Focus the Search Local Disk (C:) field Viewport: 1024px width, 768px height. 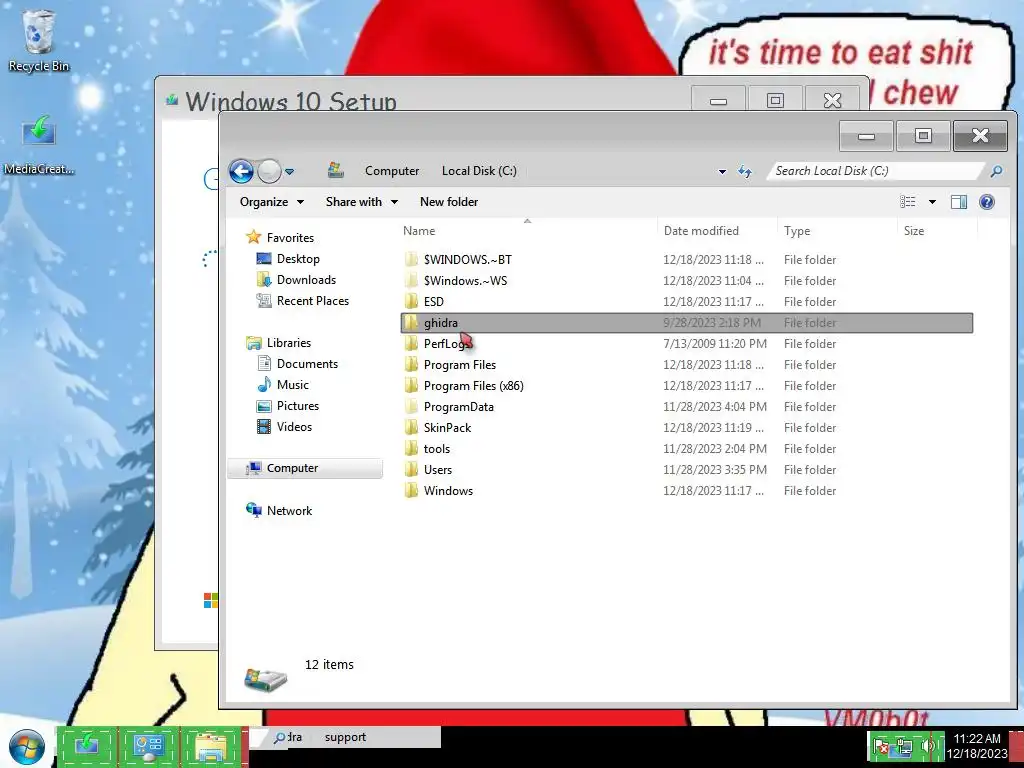(875, 171)
